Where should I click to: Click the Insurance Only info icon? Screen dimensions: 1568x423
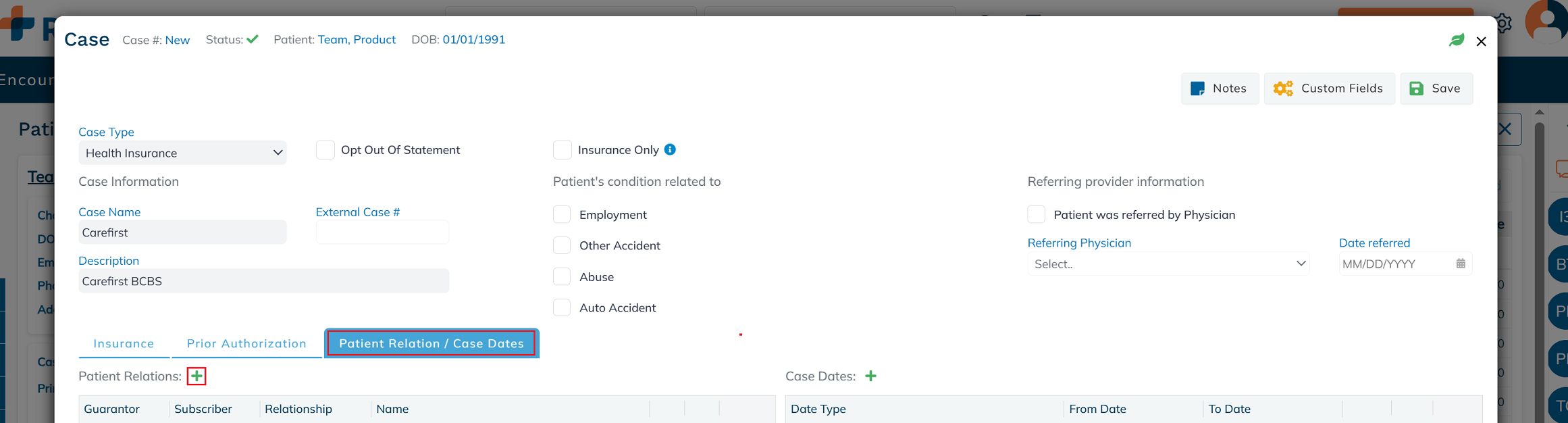coord(670,149)
